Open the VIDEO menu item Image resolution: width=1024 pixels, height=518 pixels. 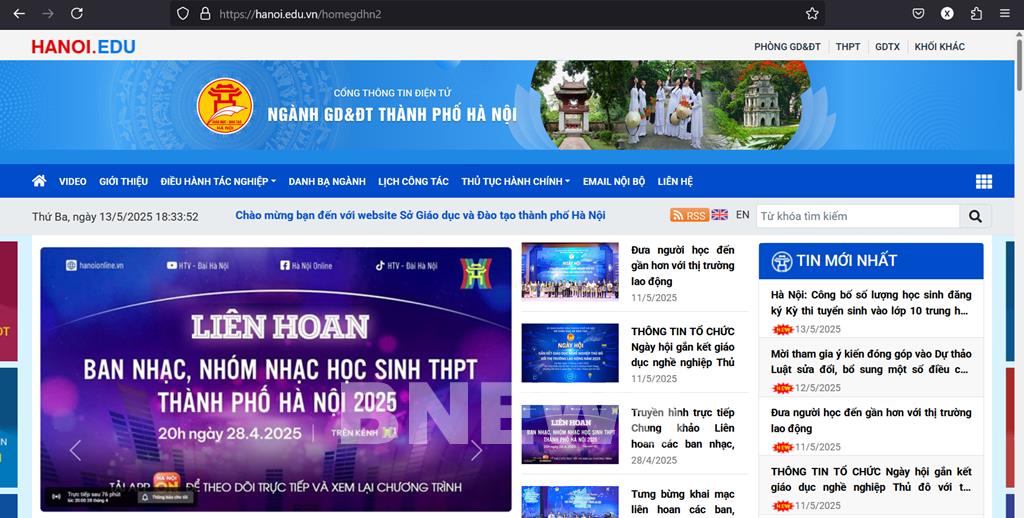72,181
